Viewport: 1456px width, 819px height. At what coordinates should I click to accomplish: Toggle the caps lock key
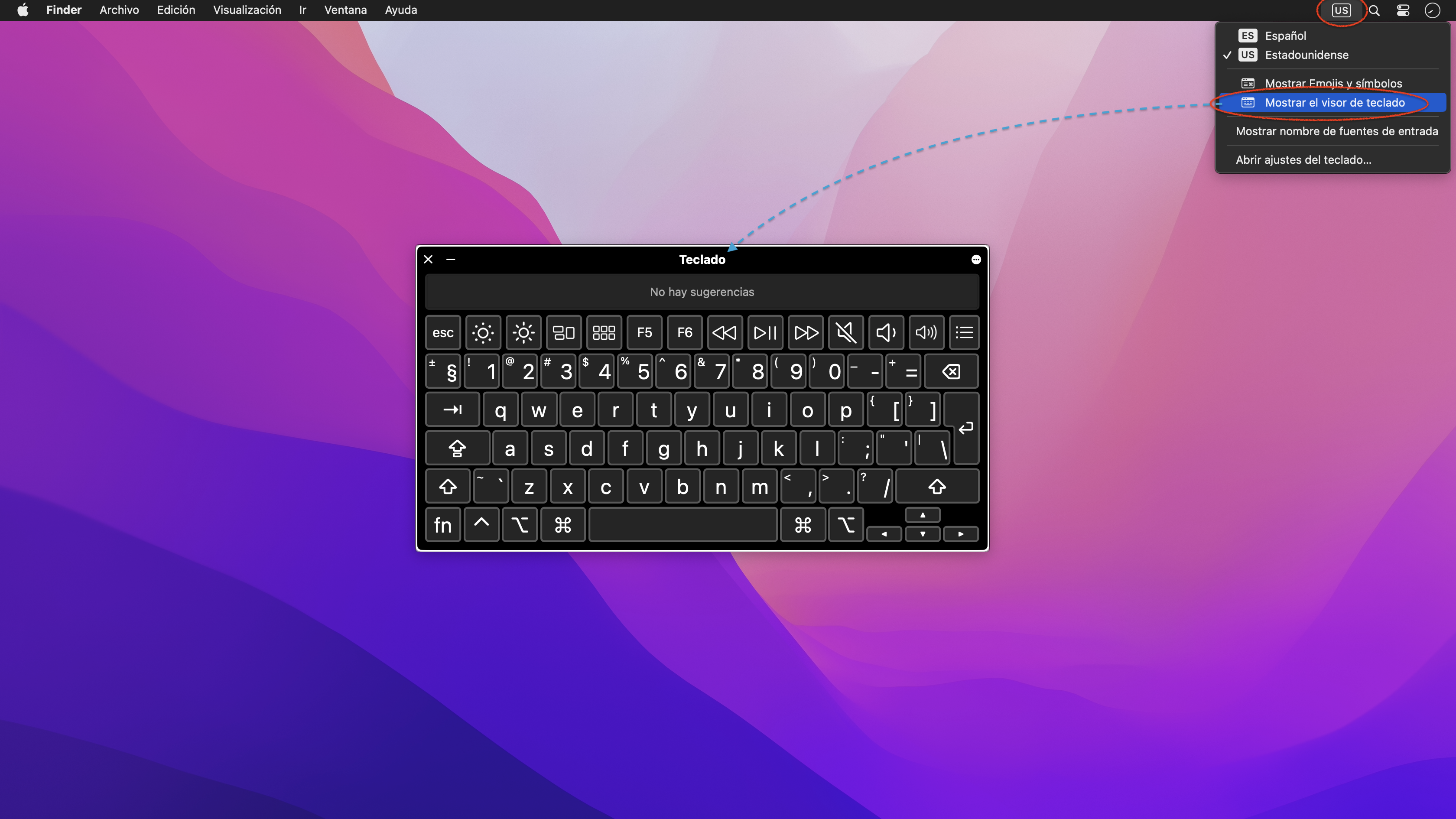[457, 448]
